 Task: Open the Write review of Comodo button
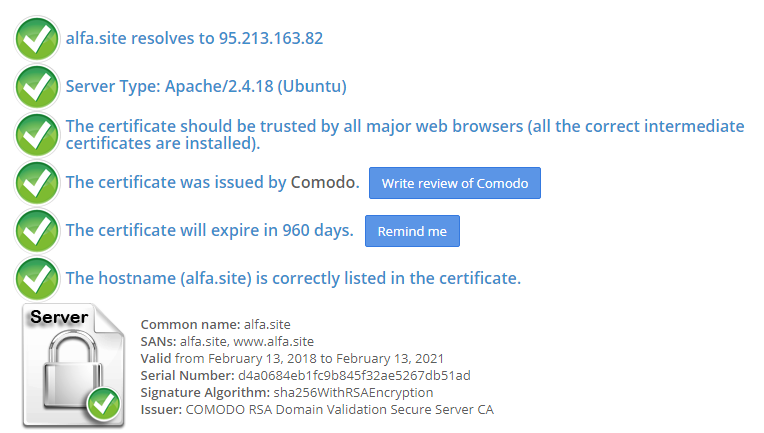[x=455, y=183]
